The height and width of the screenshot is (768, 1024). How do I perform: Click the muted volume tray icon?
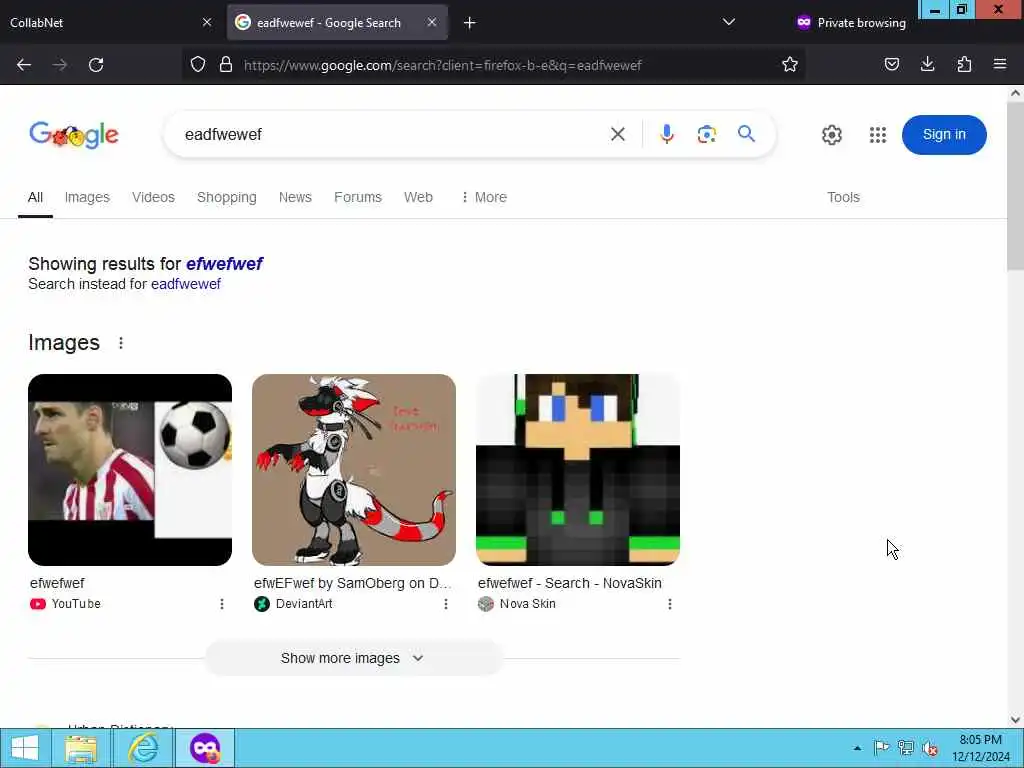click(930, 748)
